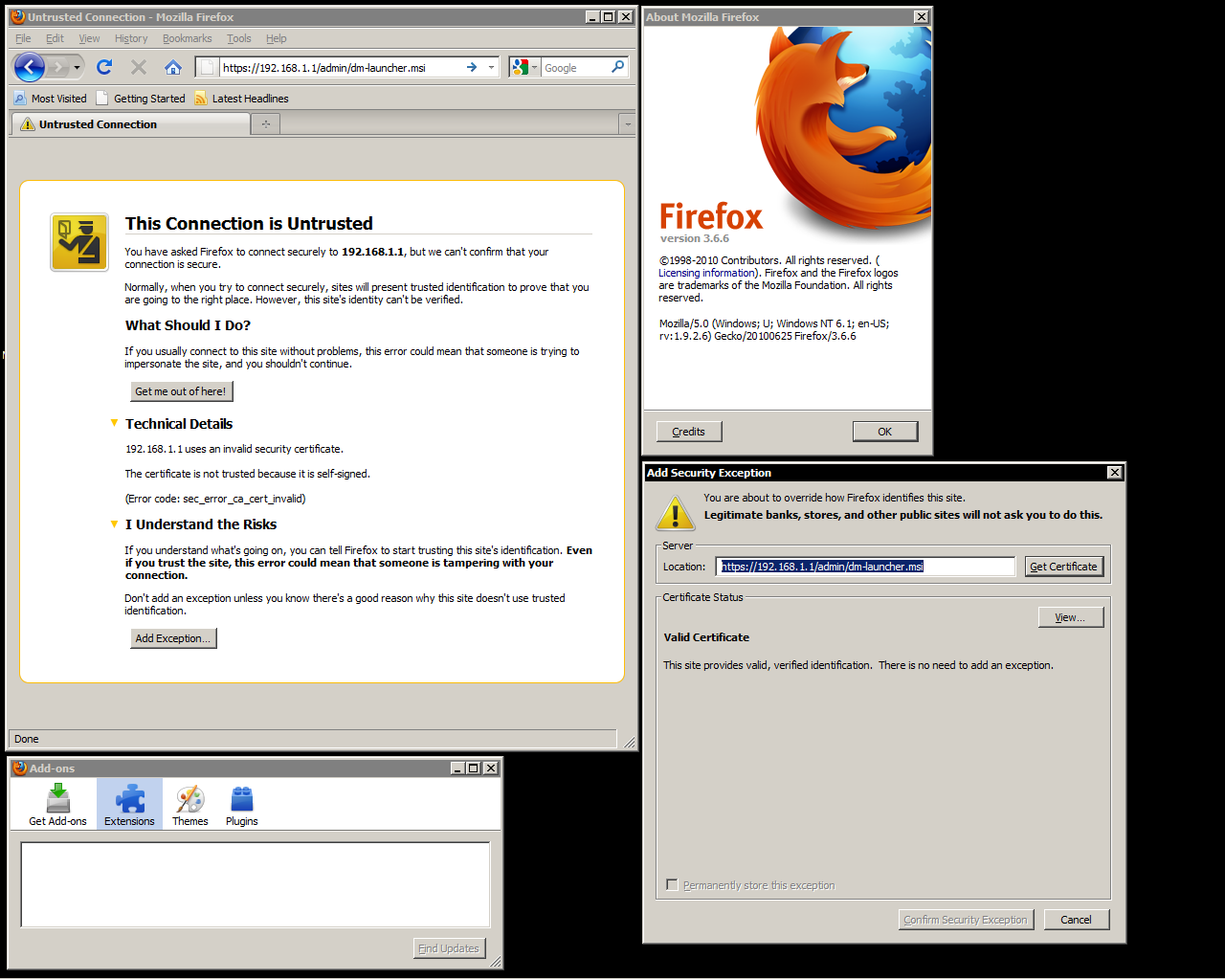Screen dimensions: 1225x980
Task: Open the Edit menu
Action: coord(55,38)
